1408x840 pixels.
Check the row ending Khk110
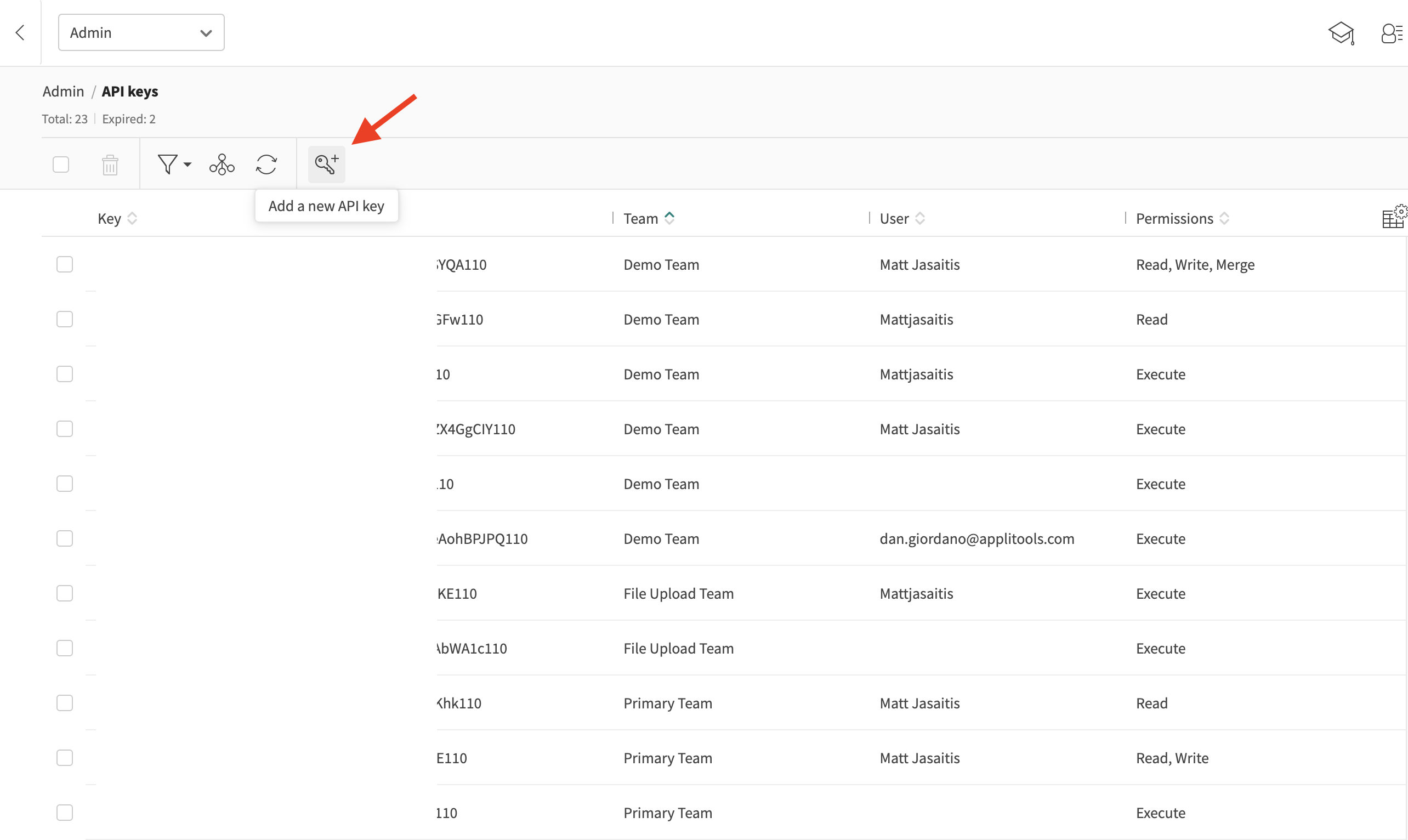tap(65, 703)
